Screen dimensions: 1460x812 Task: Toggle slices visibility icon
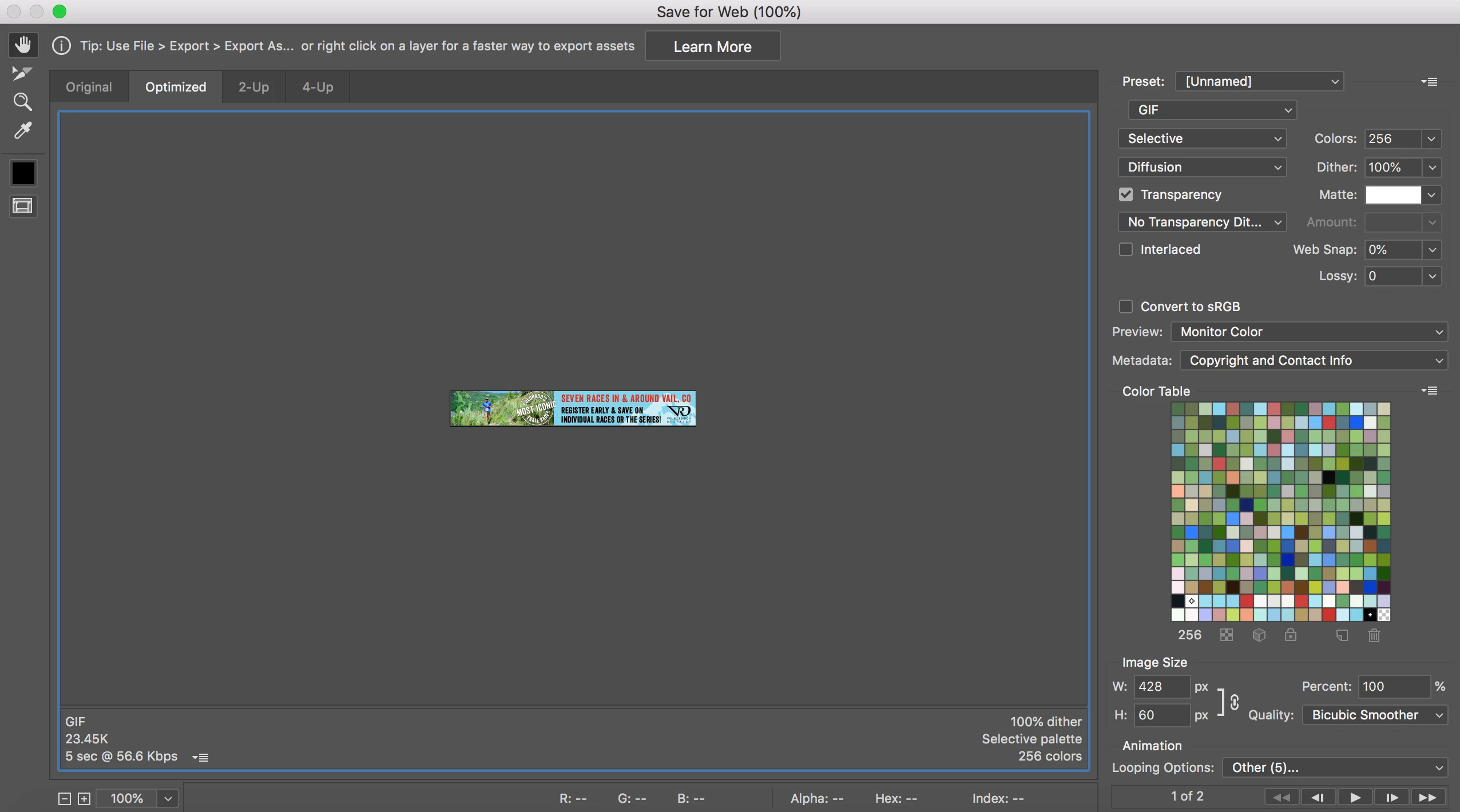pos(23,206)
